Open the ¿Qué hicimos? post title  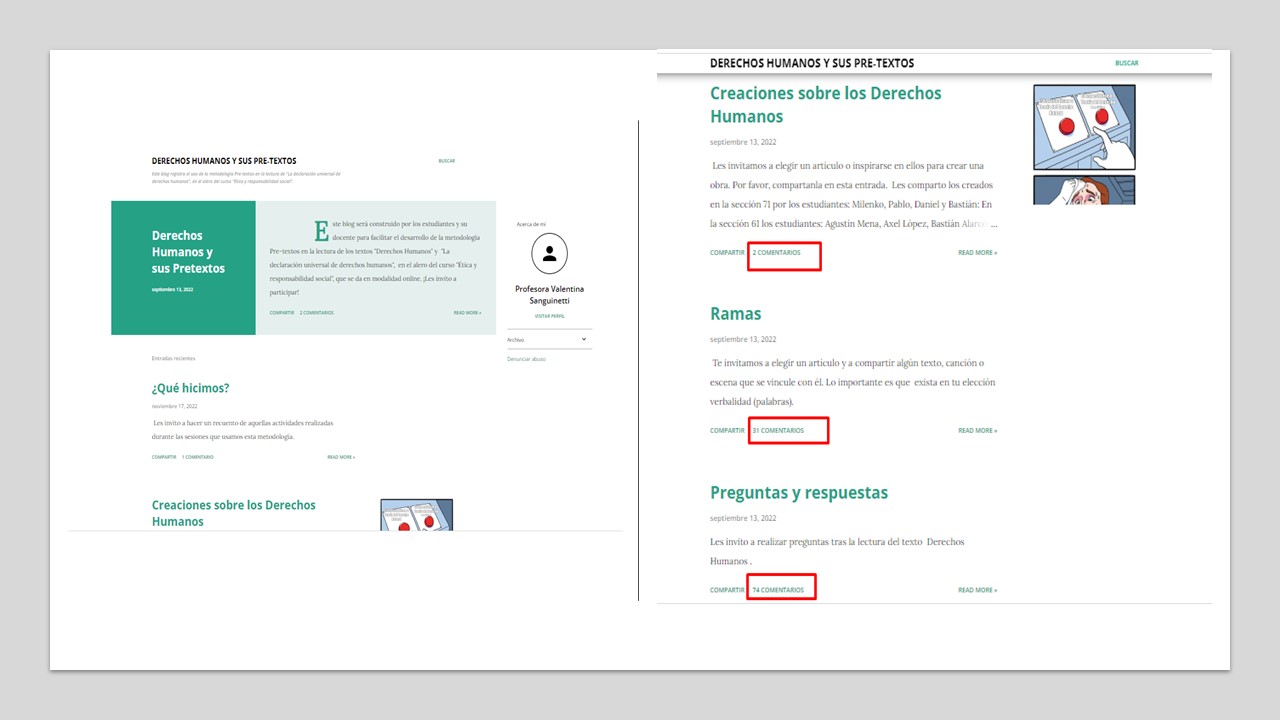click(190, 388)
